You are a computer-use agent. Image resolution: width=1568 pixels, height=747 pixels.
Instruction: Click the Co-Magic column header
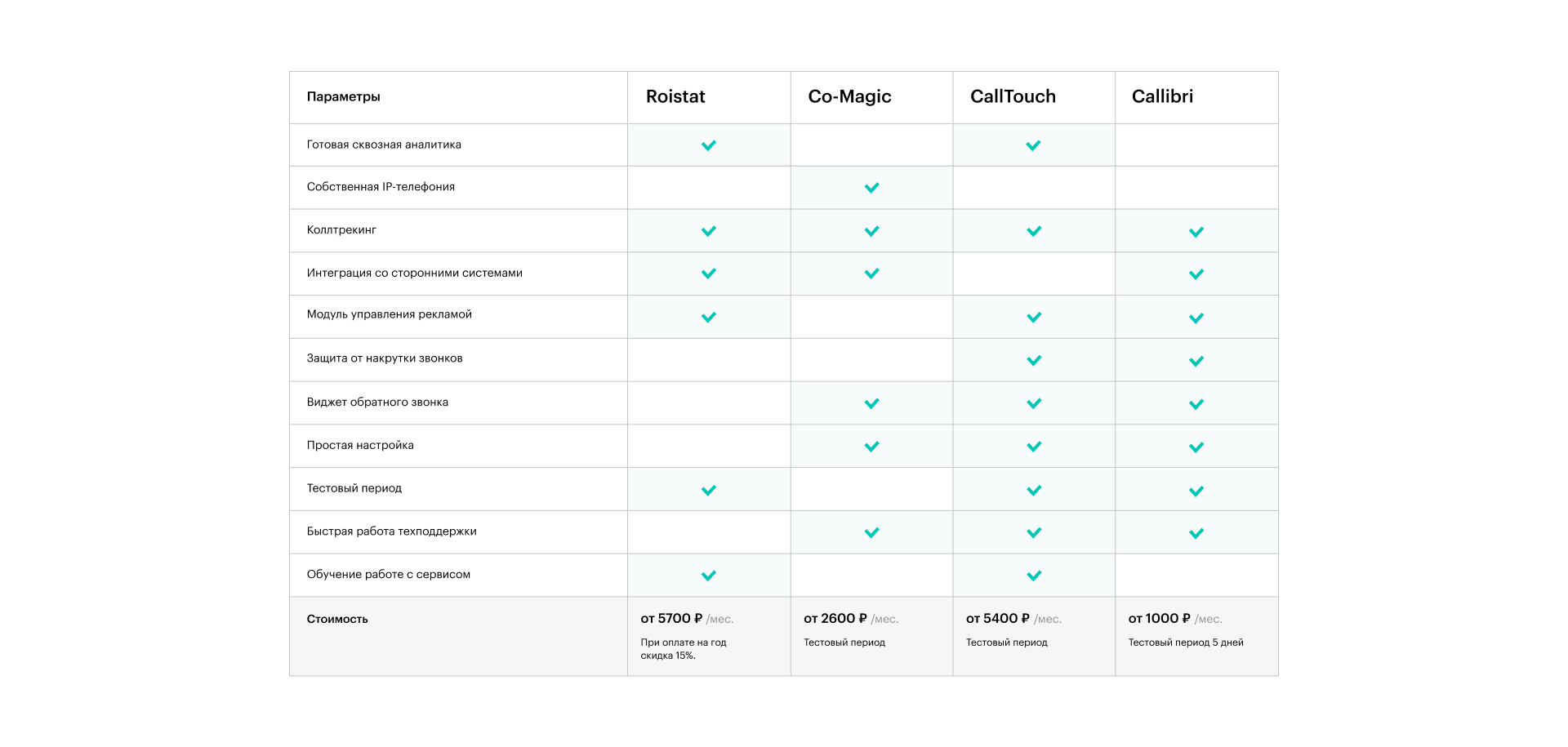pyautogui.click(x=849, y=96)
